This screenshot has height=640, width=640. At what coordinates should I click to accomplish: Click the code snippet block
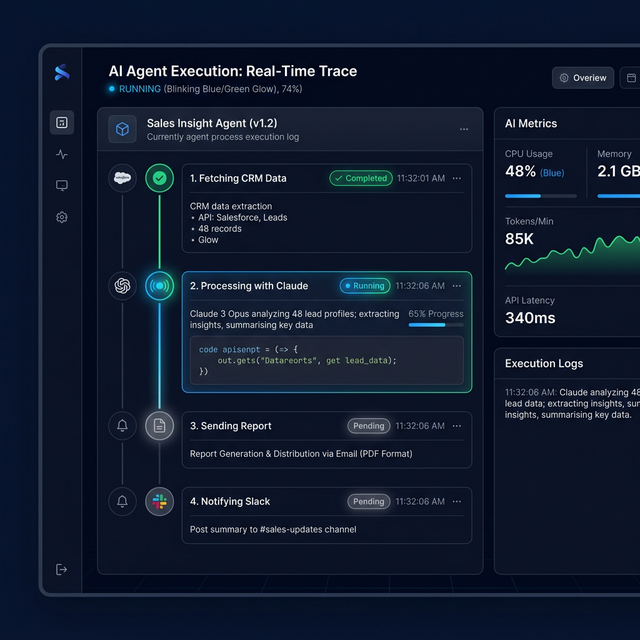point(327,360)
